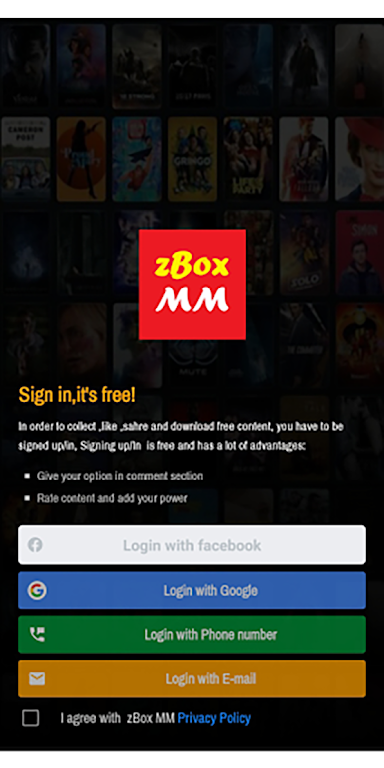
Task: Open the Privacy Policy link
Action: pos(214,718)
